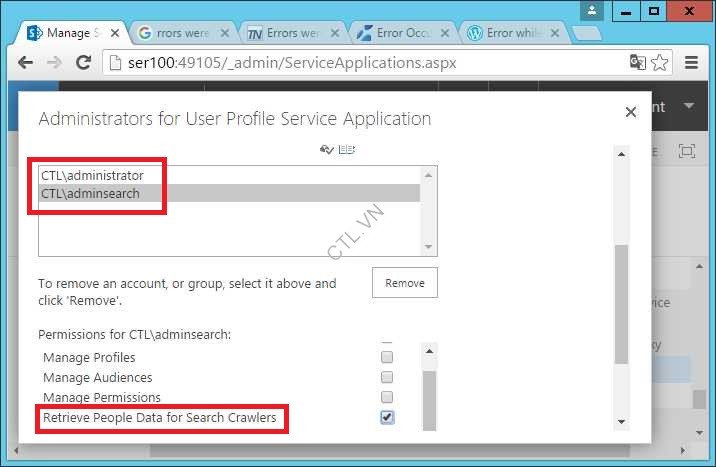The image size is (716, 467).
Task: Bookmark this page with the star icon
Action: pyautogui.click(x=660, y=62)
